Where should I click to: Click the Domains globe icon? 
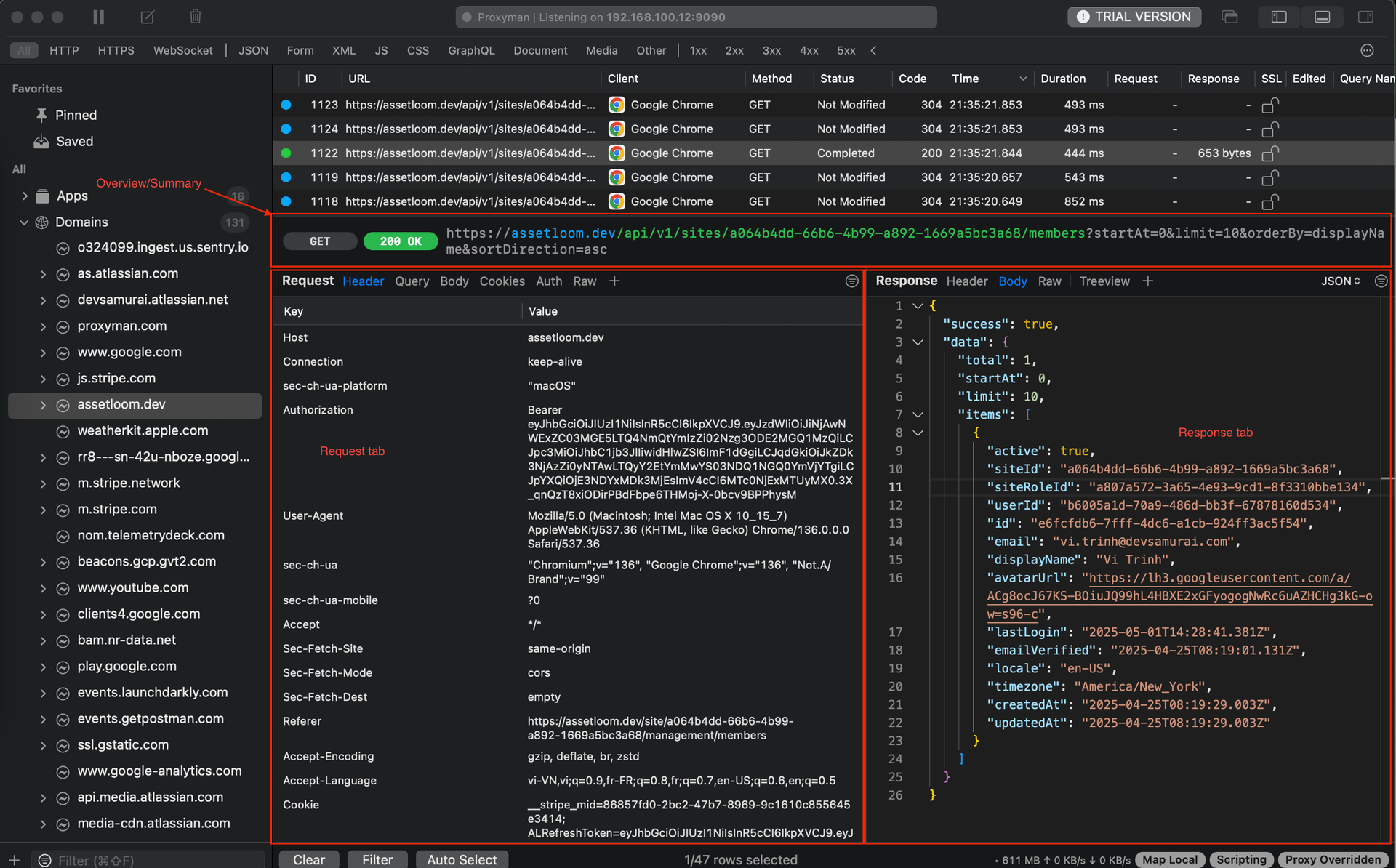(x=41, y=222)
